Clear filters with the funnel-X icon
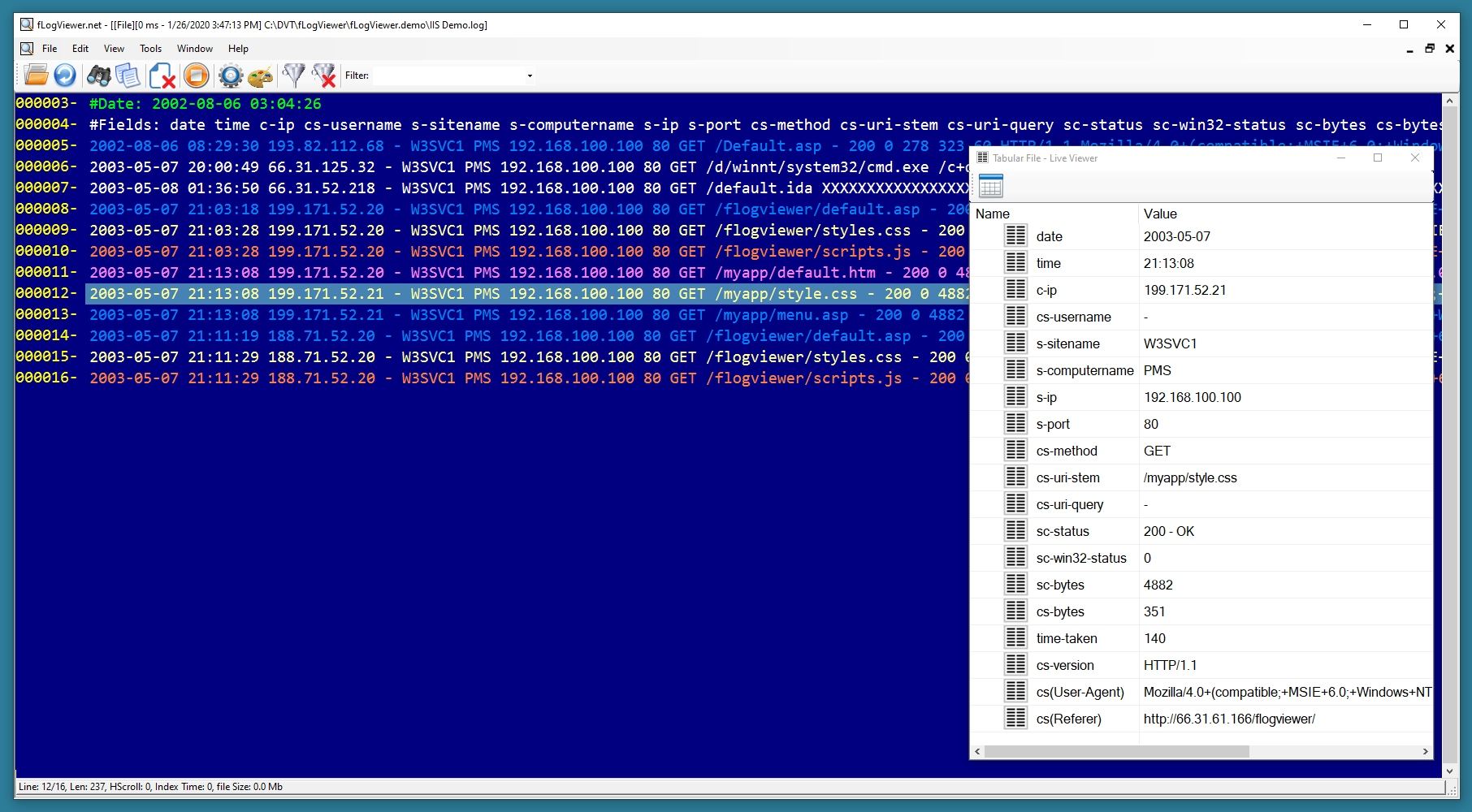1472x812 pixels. pos(324,75)
